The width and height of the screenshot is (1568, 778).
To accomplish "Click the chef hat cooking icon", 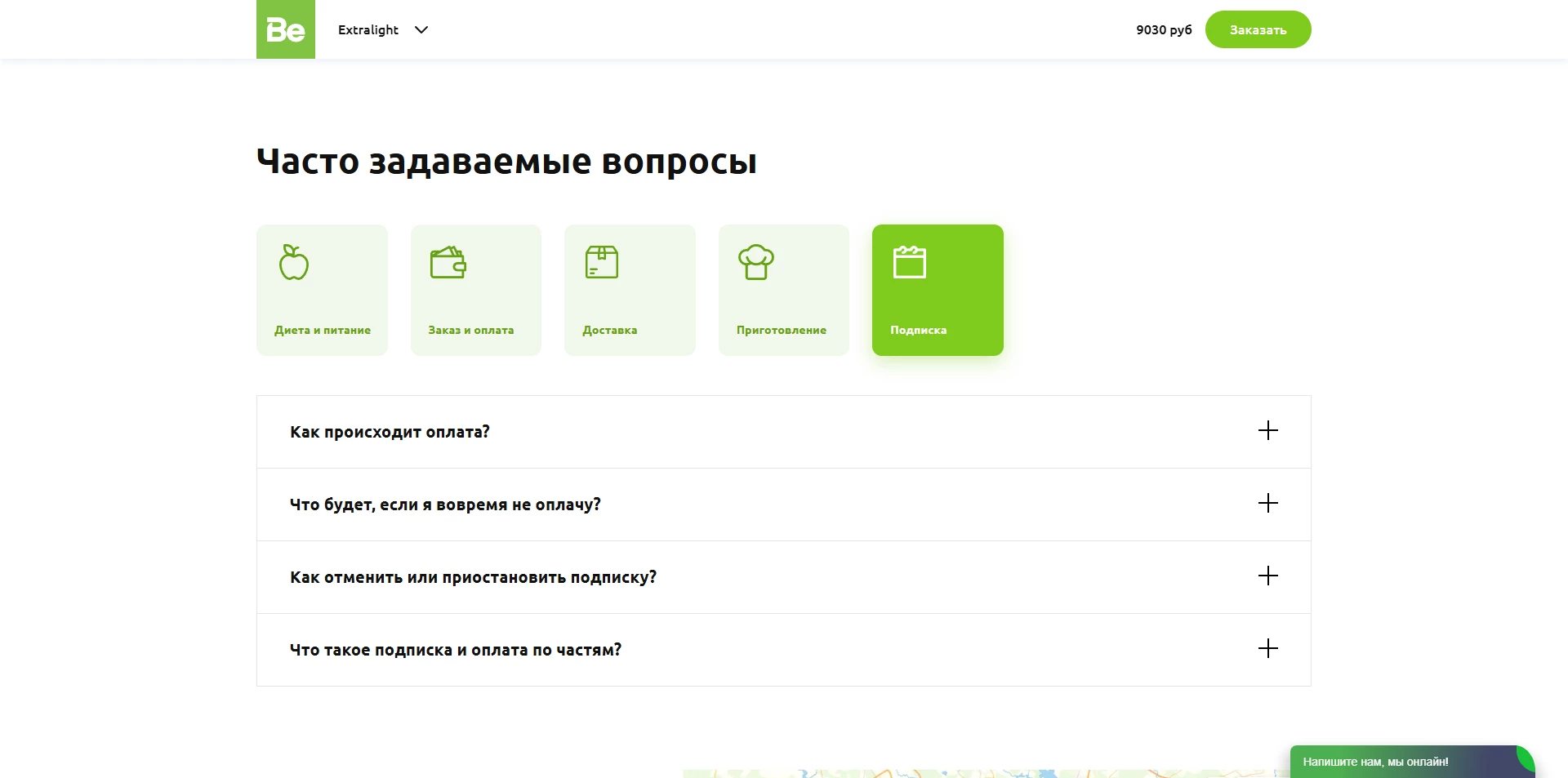I will click(756, 262).
